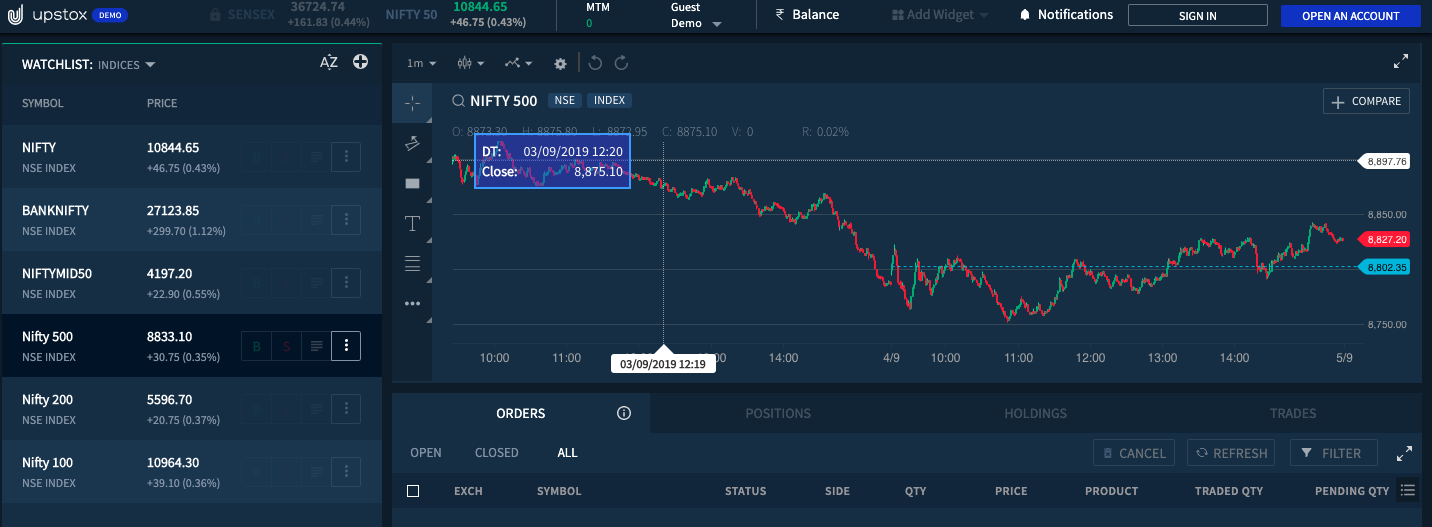1432x527 pixels.
Task: Show ALL orders filter
Action: point(567,453)
